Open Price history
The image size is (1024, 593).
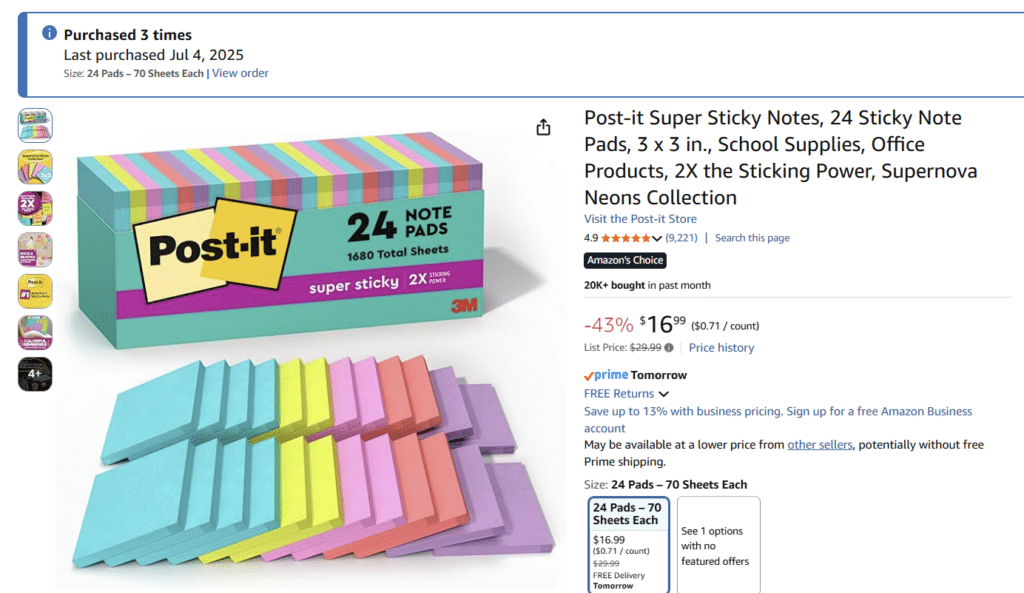(x=721, y=348)
